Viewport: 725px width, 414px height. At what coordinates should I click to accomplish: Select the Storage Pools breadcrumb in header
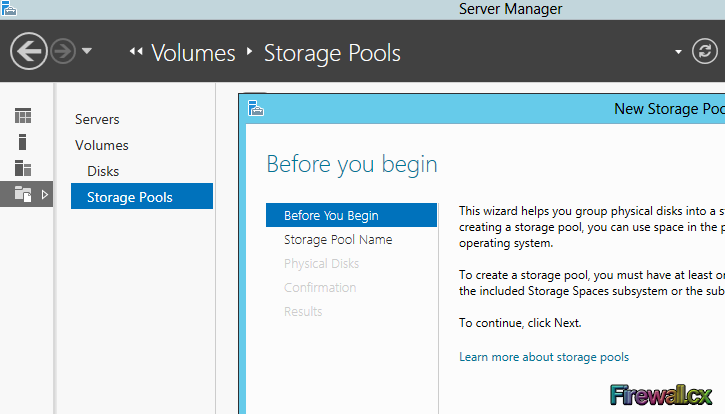coord(332,53)
